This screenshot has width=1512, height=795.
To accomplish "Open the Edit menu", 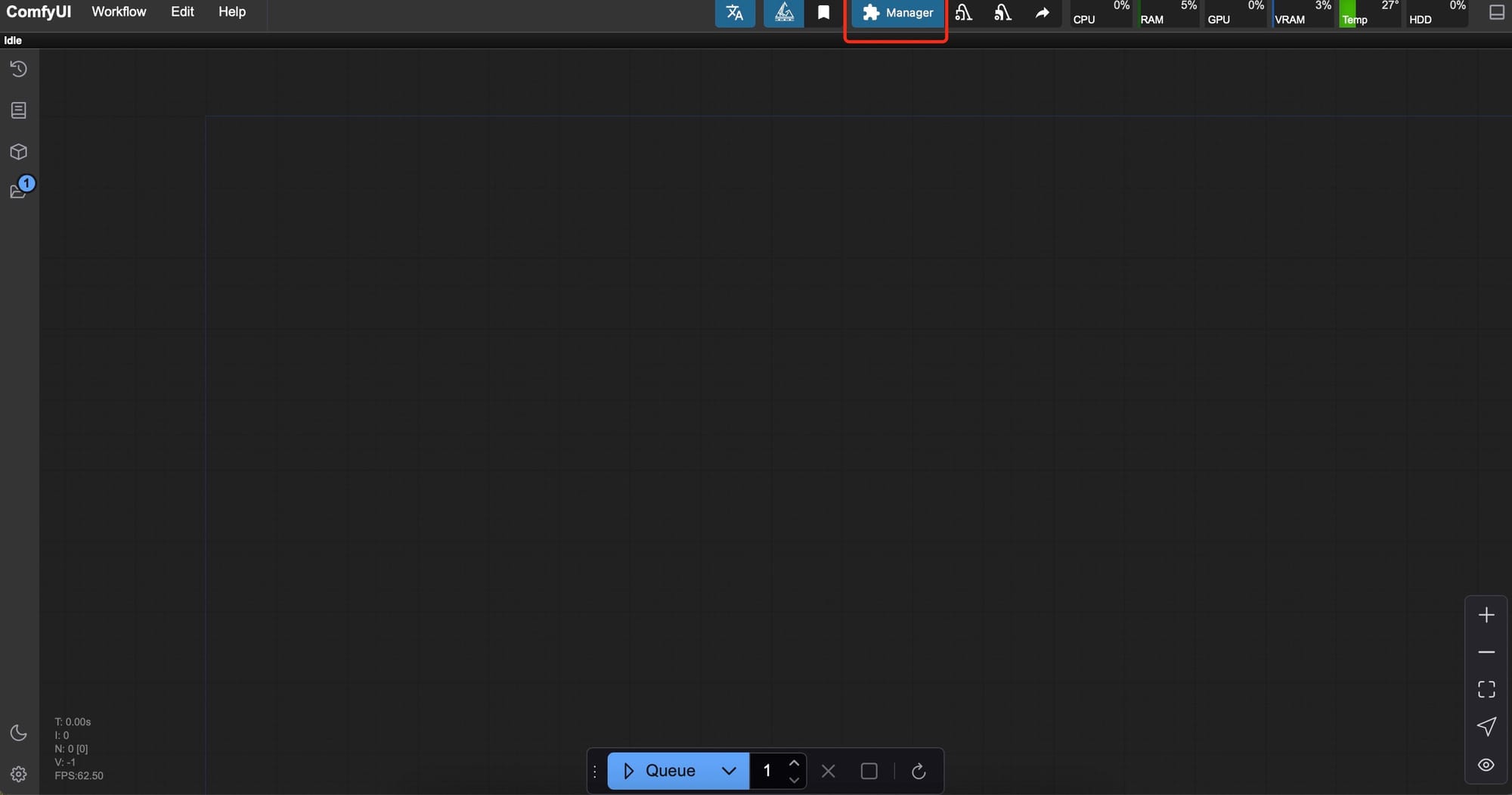I will click(x=182, y=12).
